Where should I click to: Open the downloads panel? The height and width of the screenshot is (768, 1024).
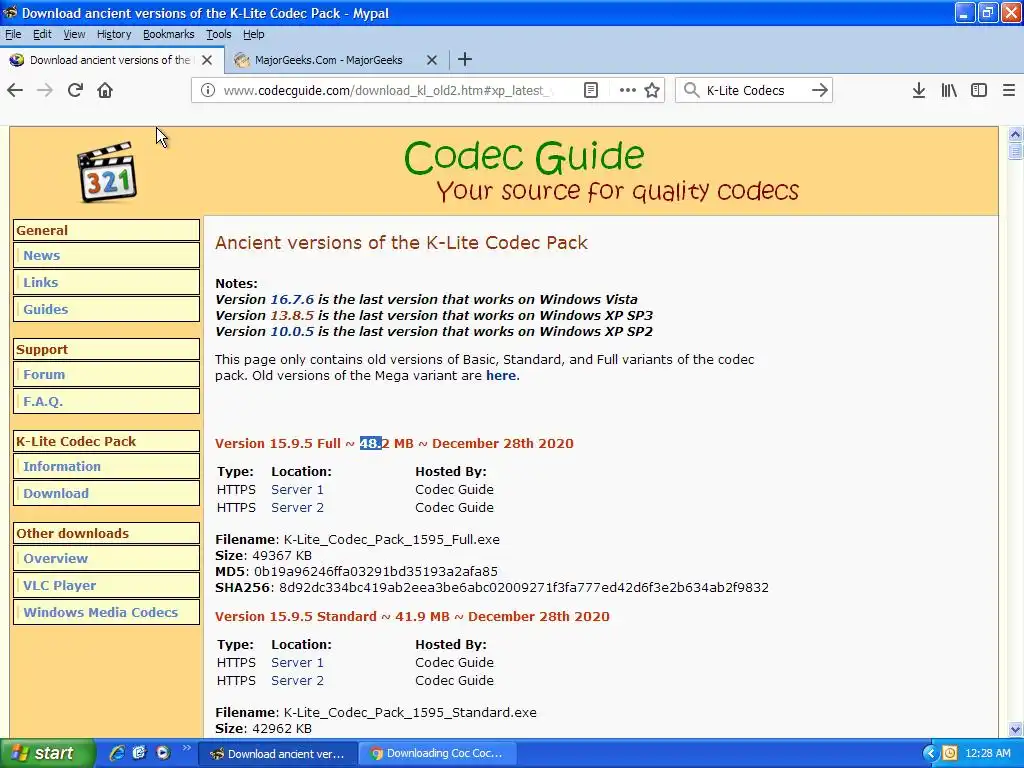click(x=919, y=90)
